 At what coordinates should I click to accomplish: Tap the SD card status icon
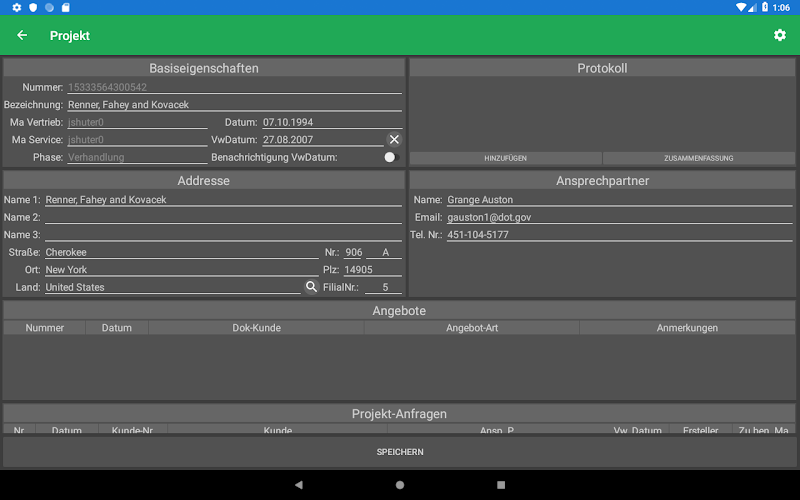coord(65,7)
